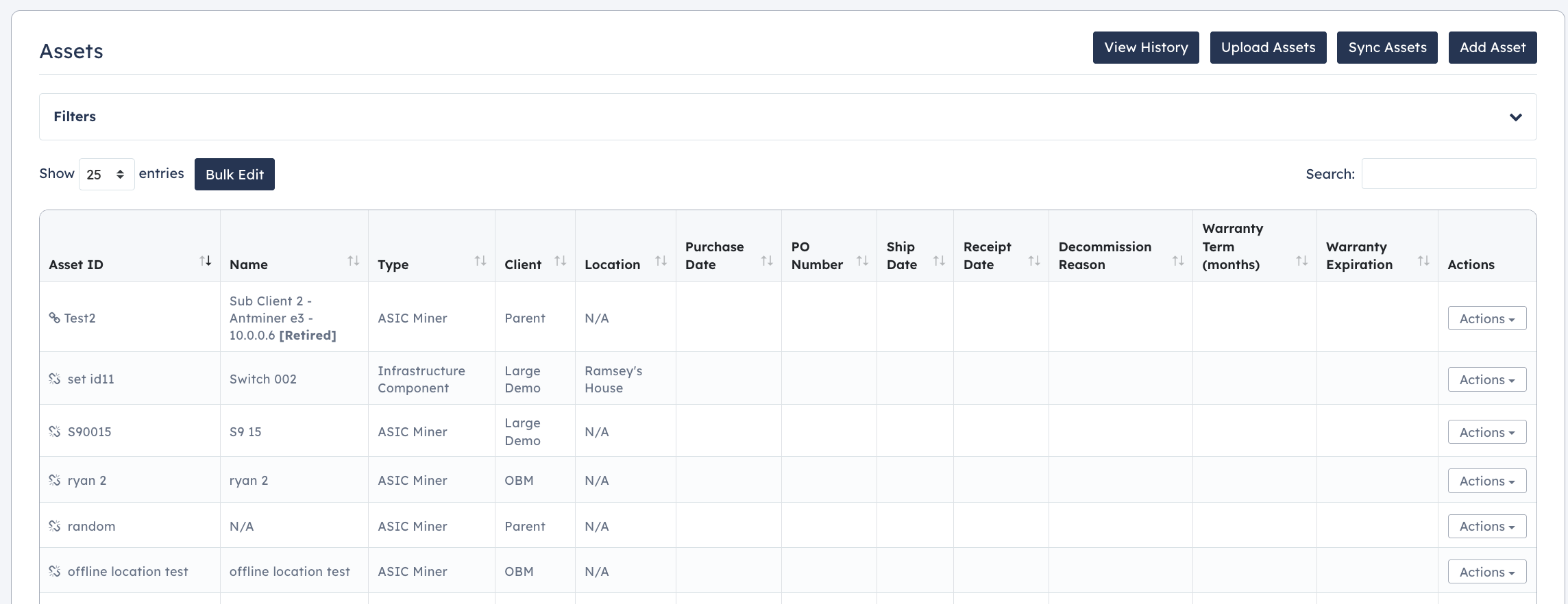1568x604 pixels.
Task: Open Actions dropdown for random row
Action: point(1487,526)
